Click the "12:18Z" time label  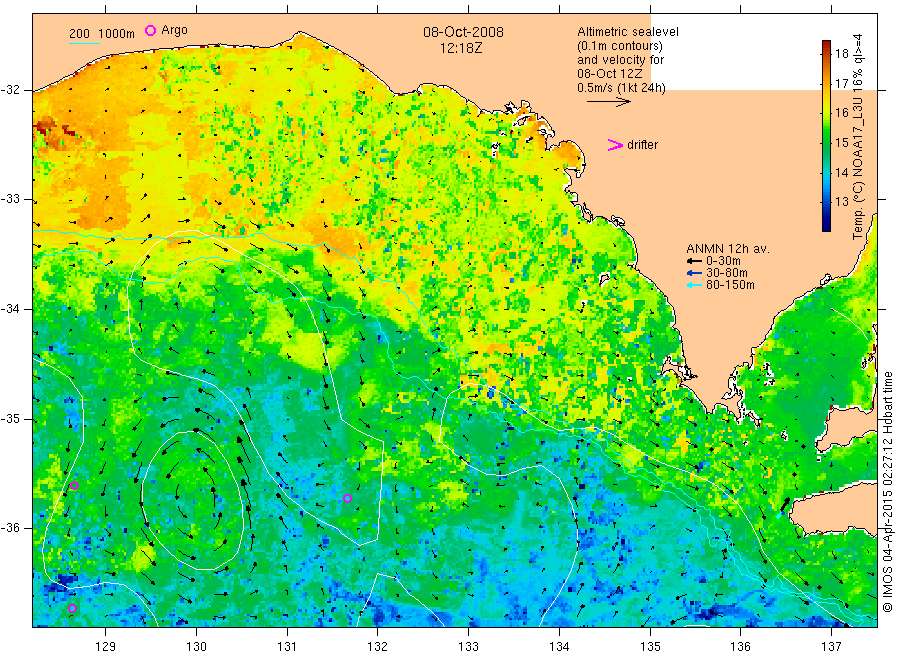[x=461, y=48]
